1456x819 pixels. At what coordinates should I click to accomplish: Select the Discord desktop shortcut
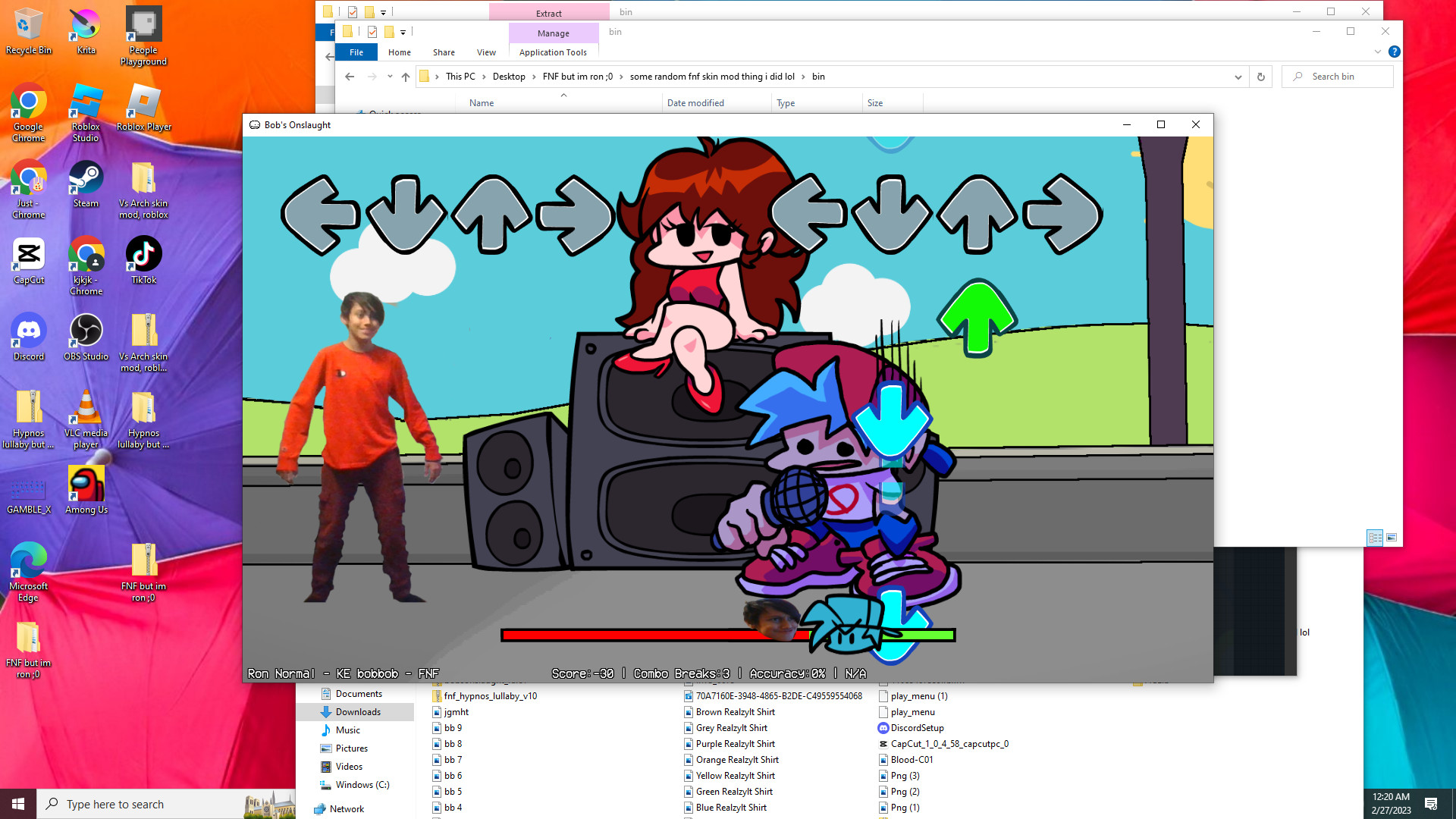click(x=29, y=337)
